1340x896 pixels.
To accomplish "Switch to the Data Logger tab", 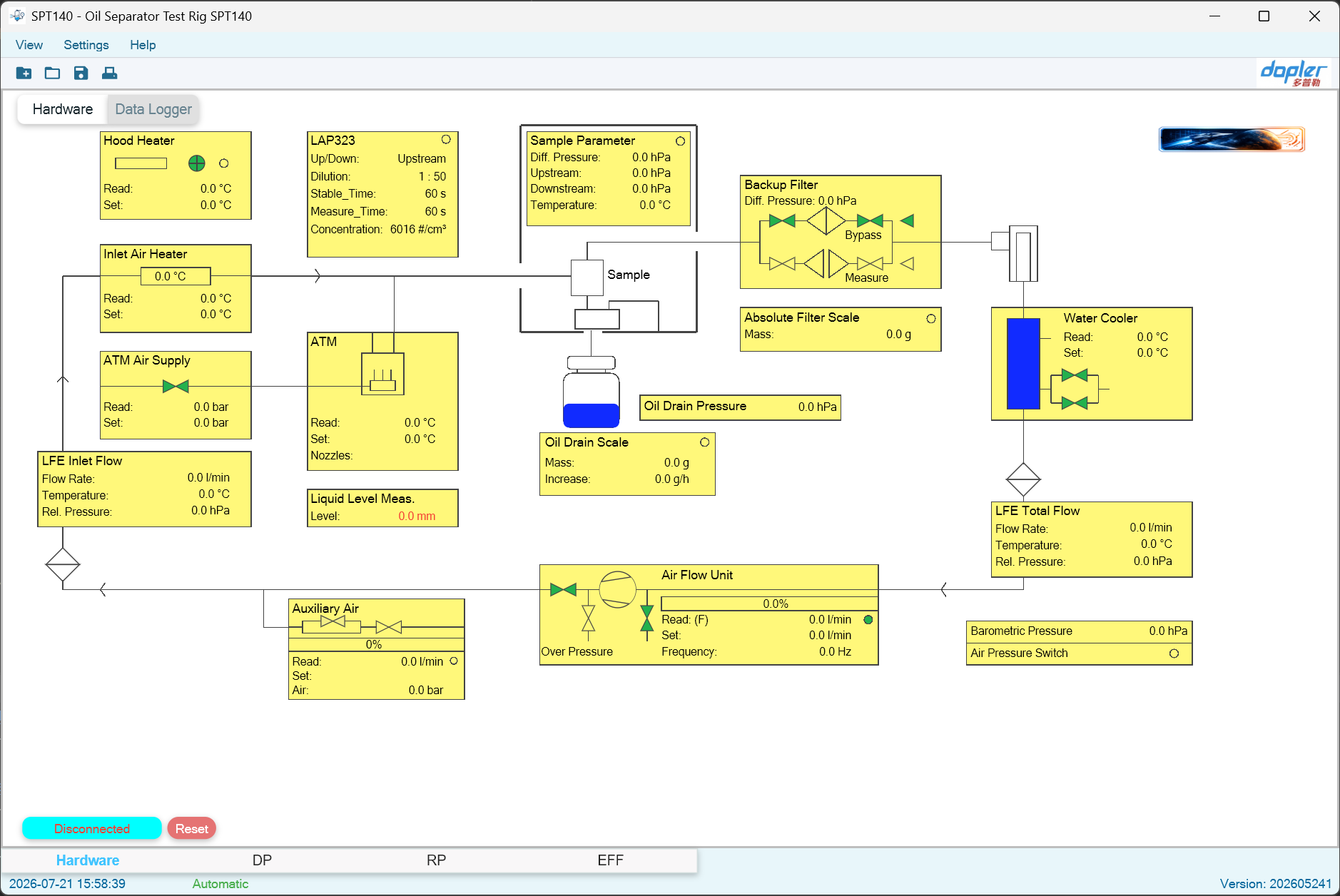I will coord(153,109).
